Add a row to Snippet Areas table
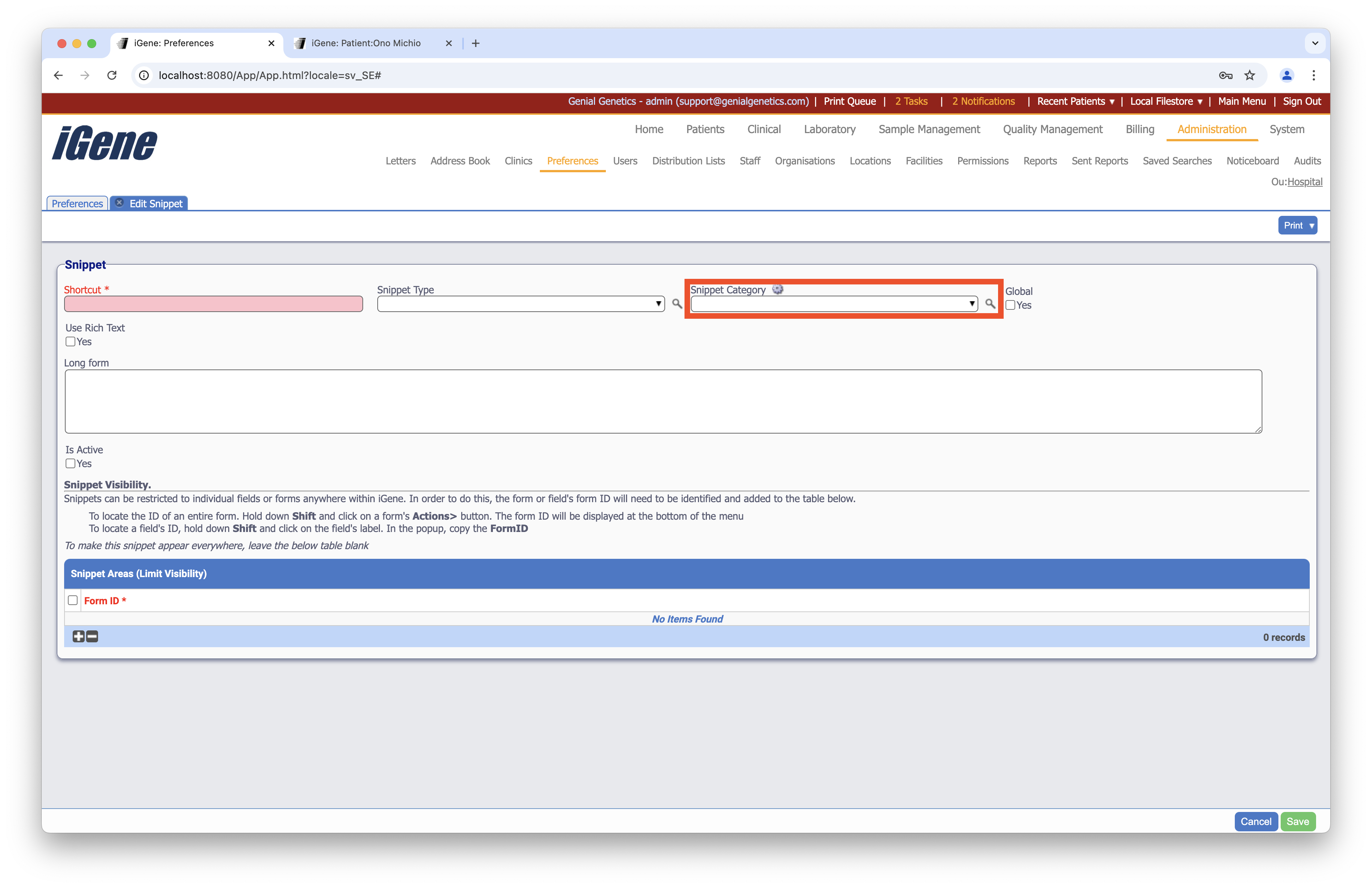1372x888 pixels. pos(78,637)
